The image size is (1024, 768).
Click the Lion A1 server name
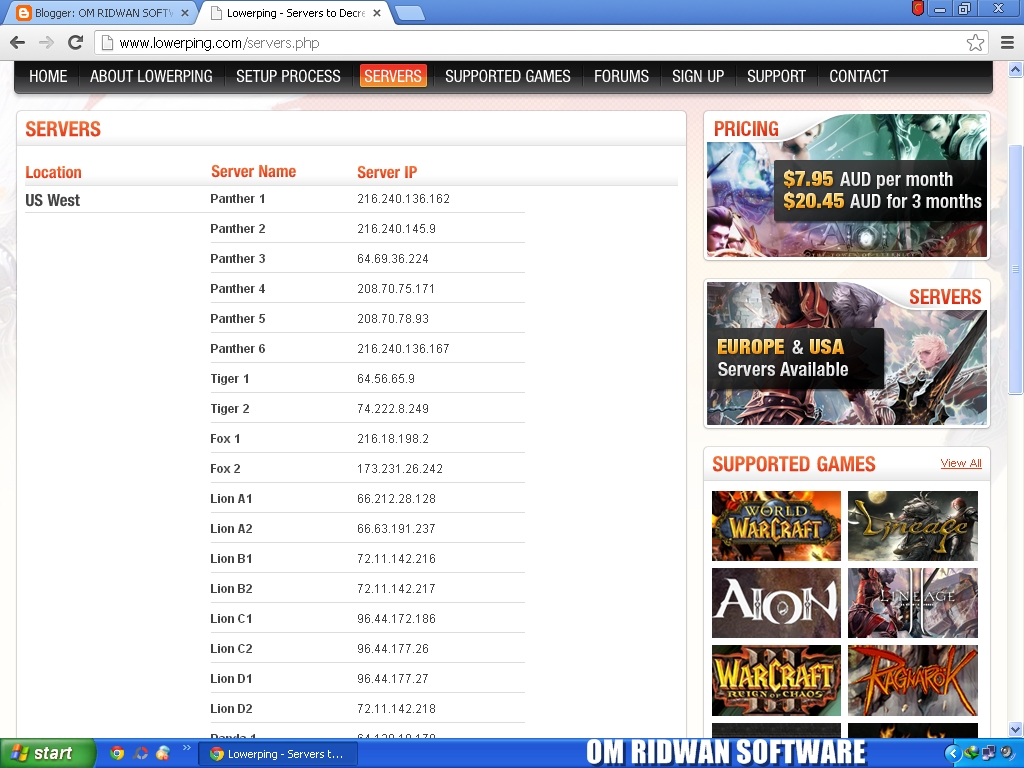pyautogui.click(x=231, y=499)
